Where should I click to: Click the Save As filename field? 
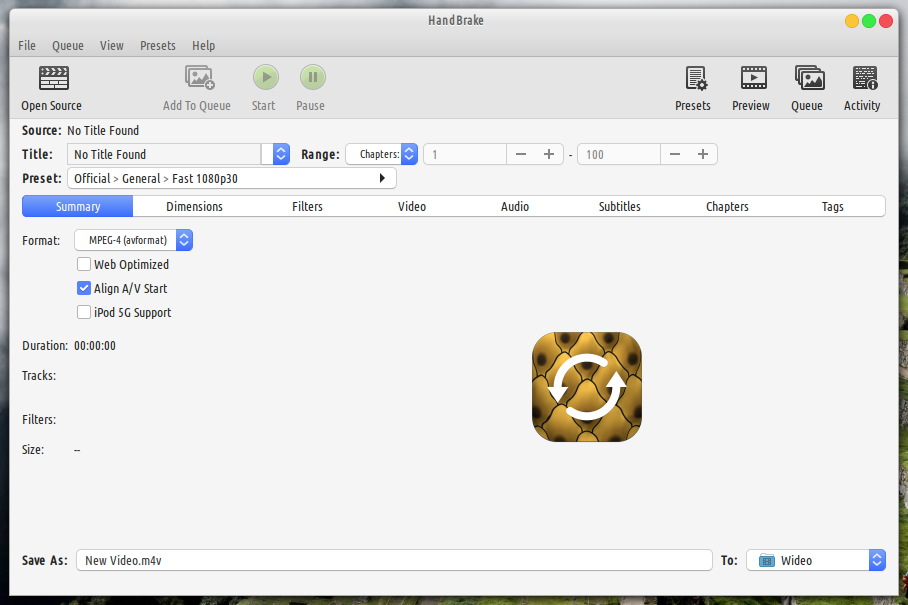[394, 560]
